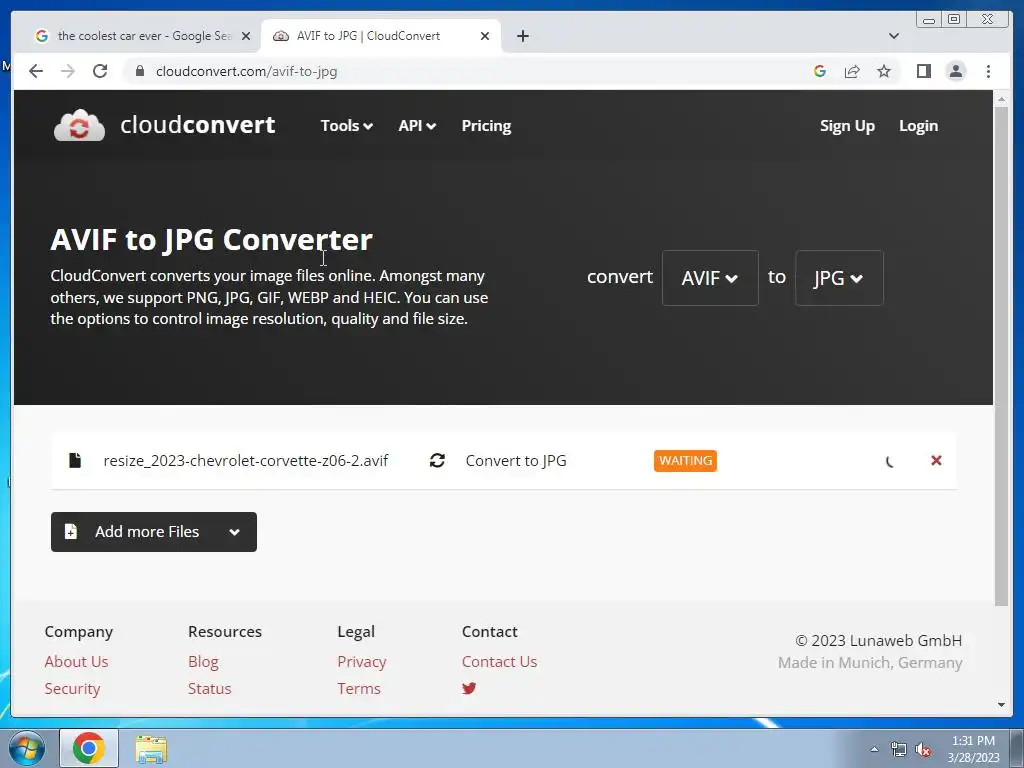Click the Convert to JPG label
Screen dimensions: 1024x768
click(516, 460)
